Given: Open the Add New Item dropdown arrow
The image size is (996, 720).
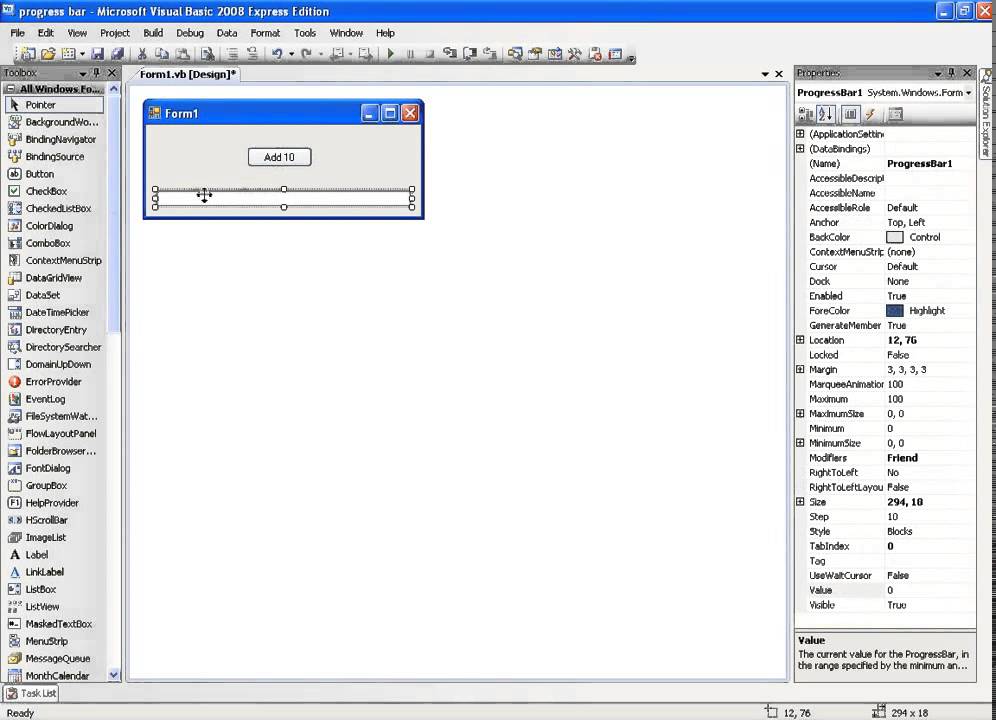Looking at the screenshot, I should point(83,54).
